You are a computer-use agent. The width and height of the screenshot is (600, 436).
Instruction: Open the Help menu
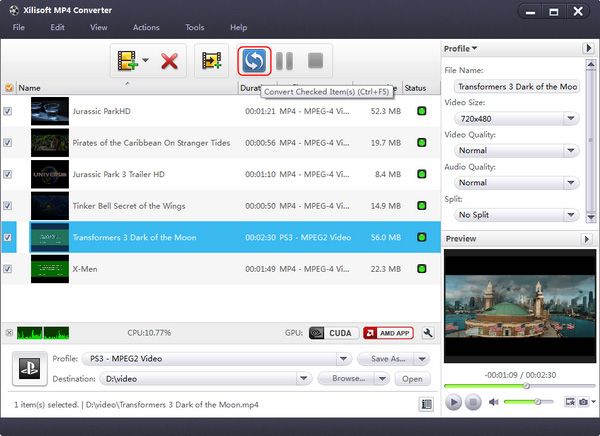pos(238,28)
